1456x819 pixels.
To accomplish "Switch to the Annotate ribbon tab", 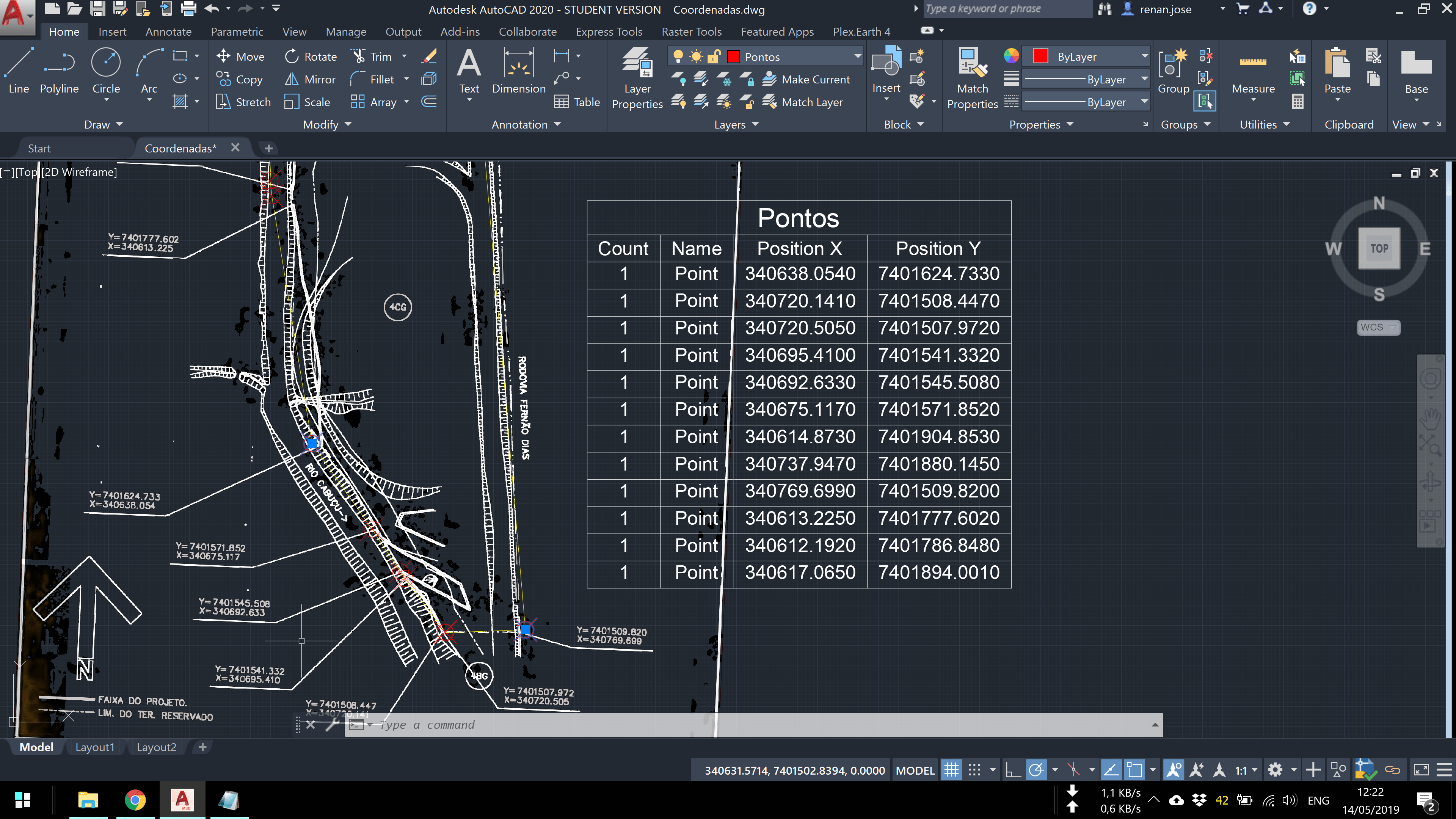I will tap(168, 31).
